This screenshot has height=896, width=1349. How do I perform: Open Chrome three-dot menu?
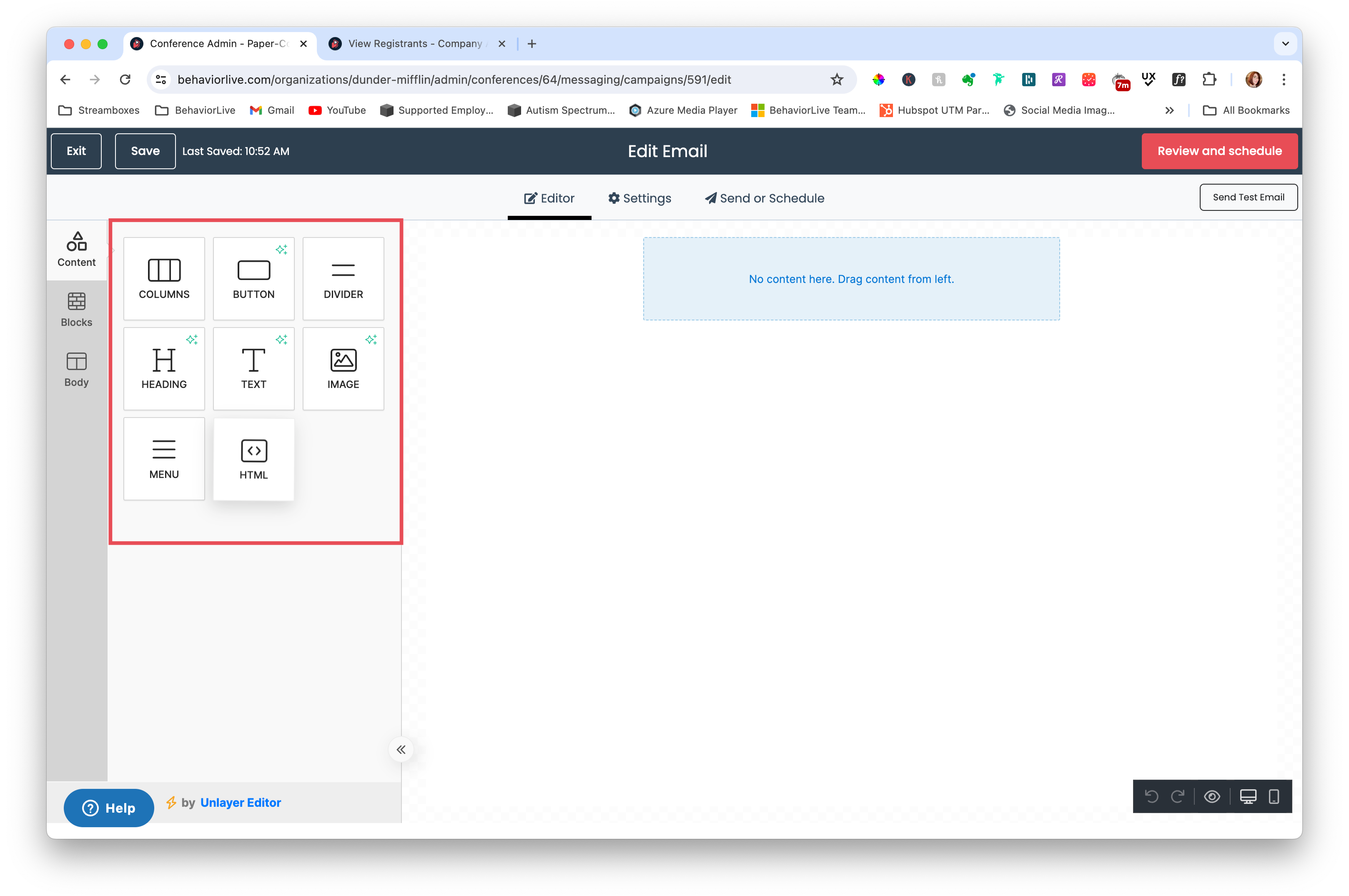(1284, 80)
